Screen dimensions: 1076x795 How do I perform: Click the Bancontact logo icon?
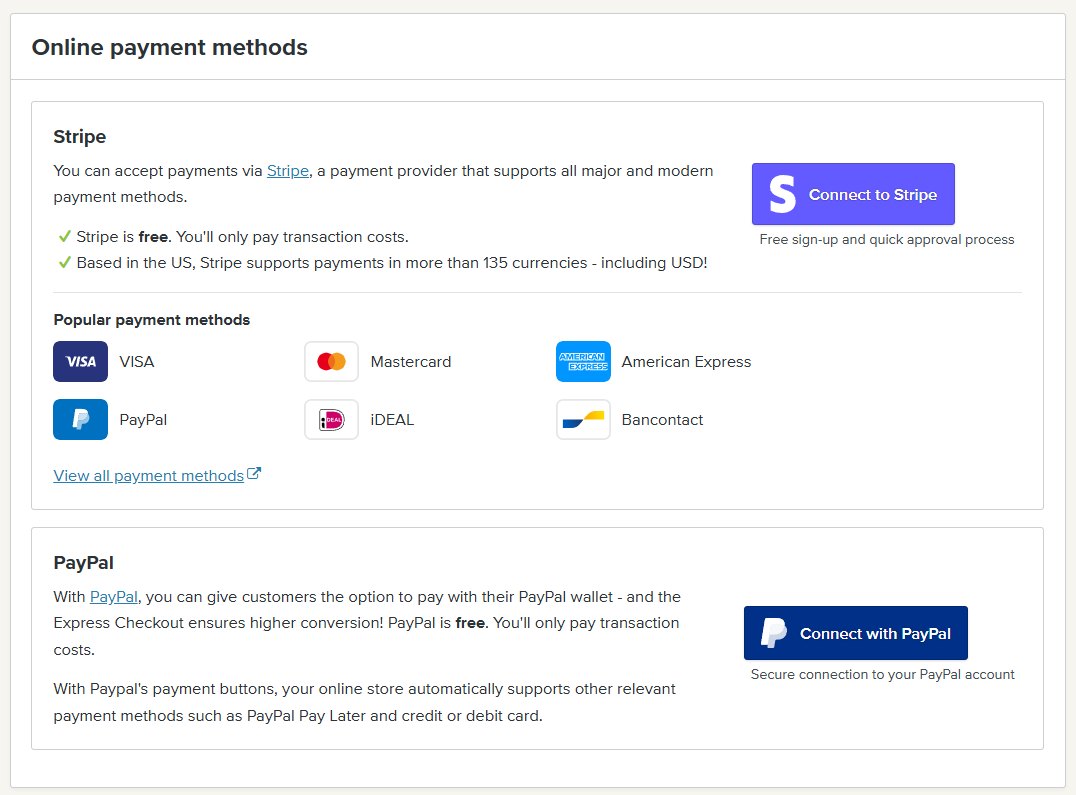tap(583, 420)
